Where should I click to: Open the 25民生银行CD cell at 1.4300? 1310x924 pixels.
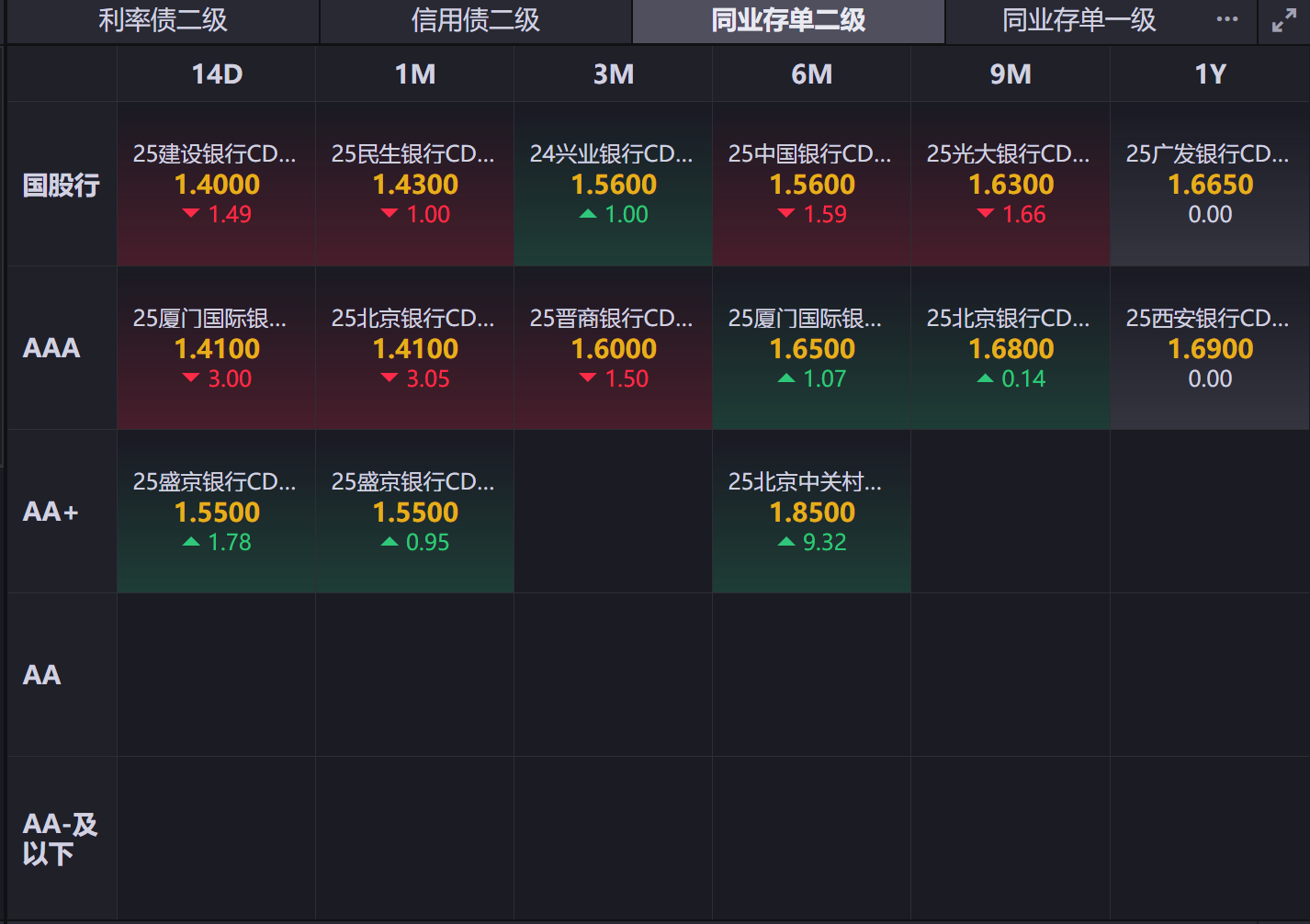[415, 185]
